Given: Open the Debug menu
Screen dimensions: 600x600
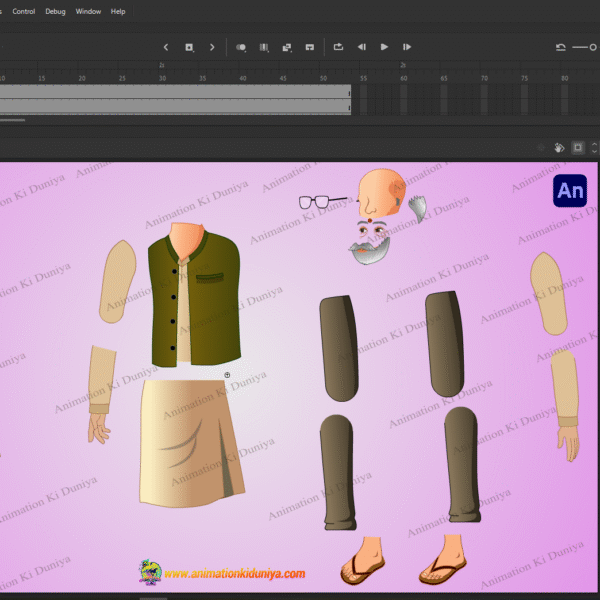Looking at the screenshot, I should (55, 11).
